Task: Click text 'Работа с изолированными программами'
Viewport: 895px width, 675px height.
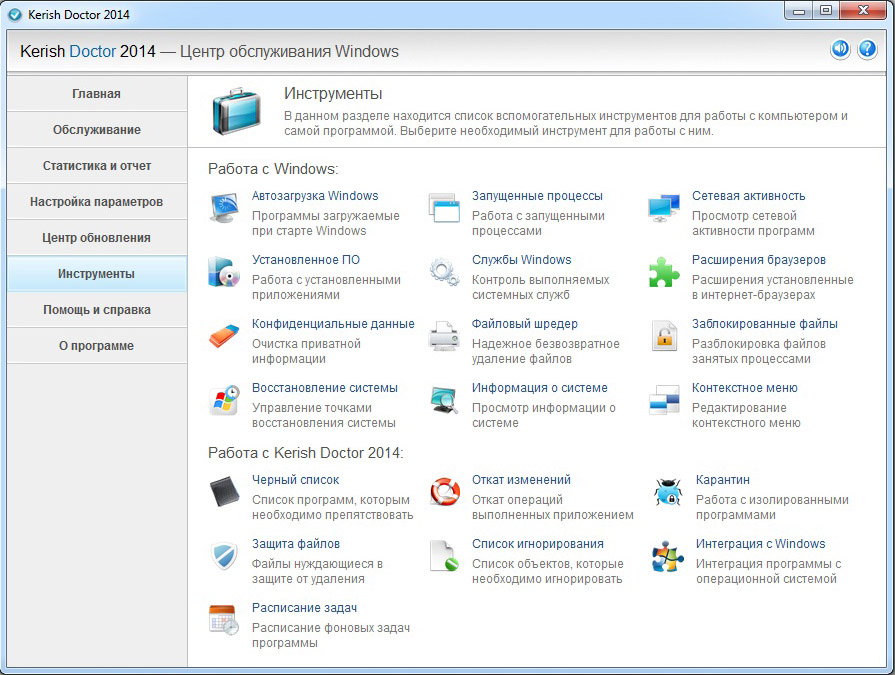Action: 772,507
